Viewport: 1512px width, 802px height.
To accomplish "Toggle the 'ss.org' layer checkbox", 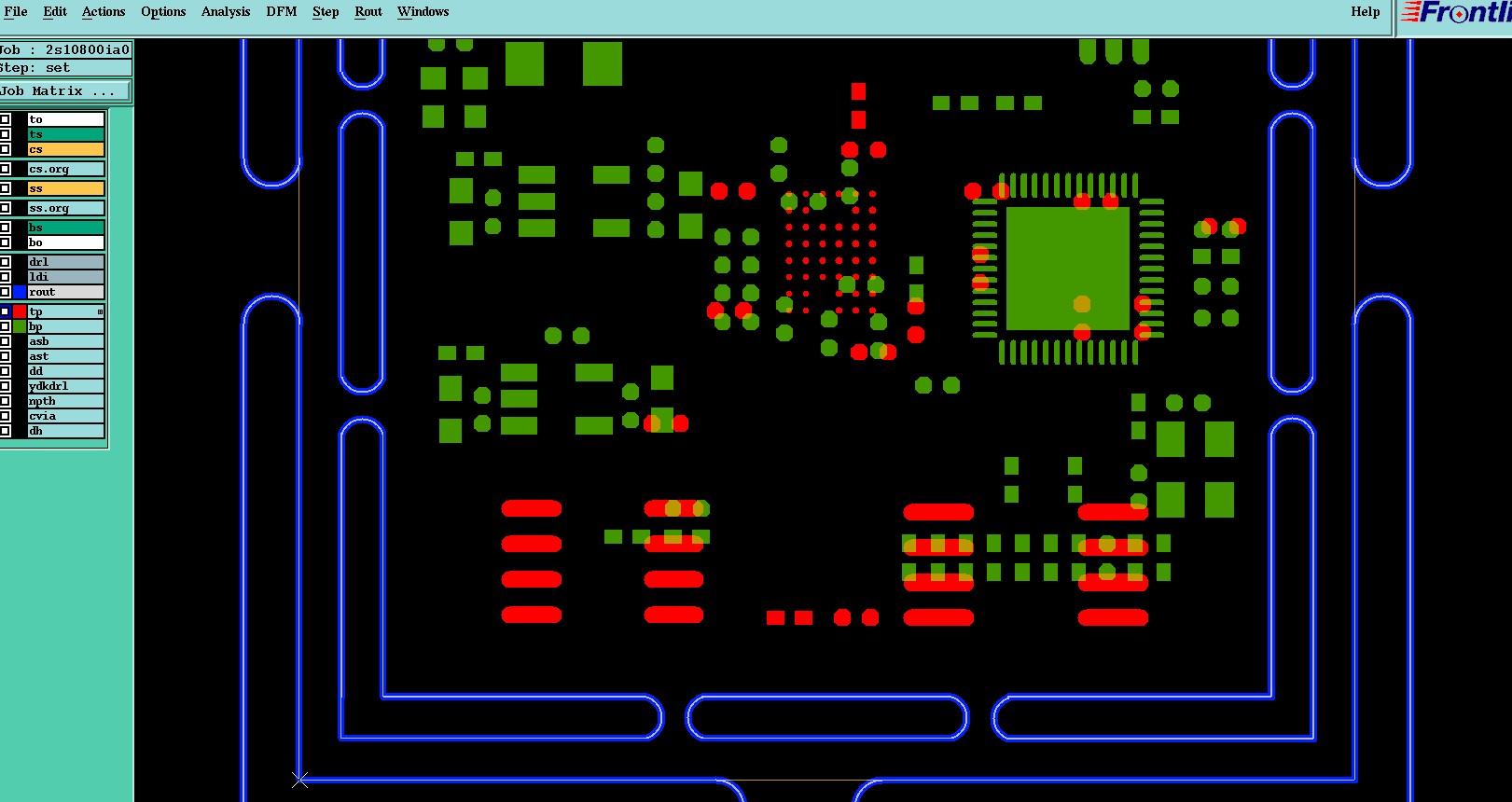I will click(5, 208).
